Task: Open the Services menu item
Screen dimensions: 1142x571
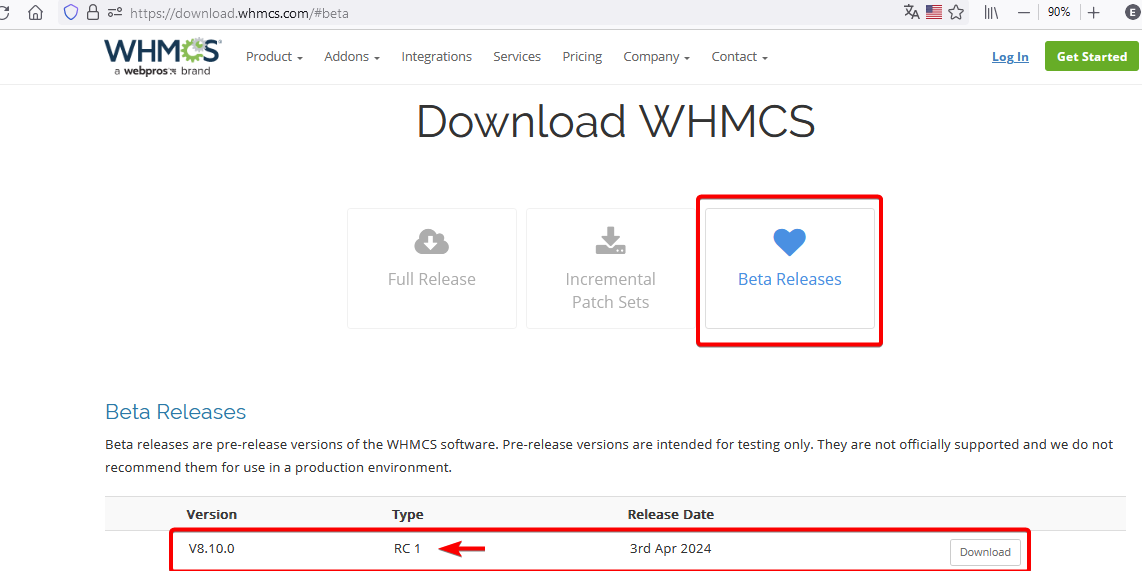Action: (x=517, y=57)
